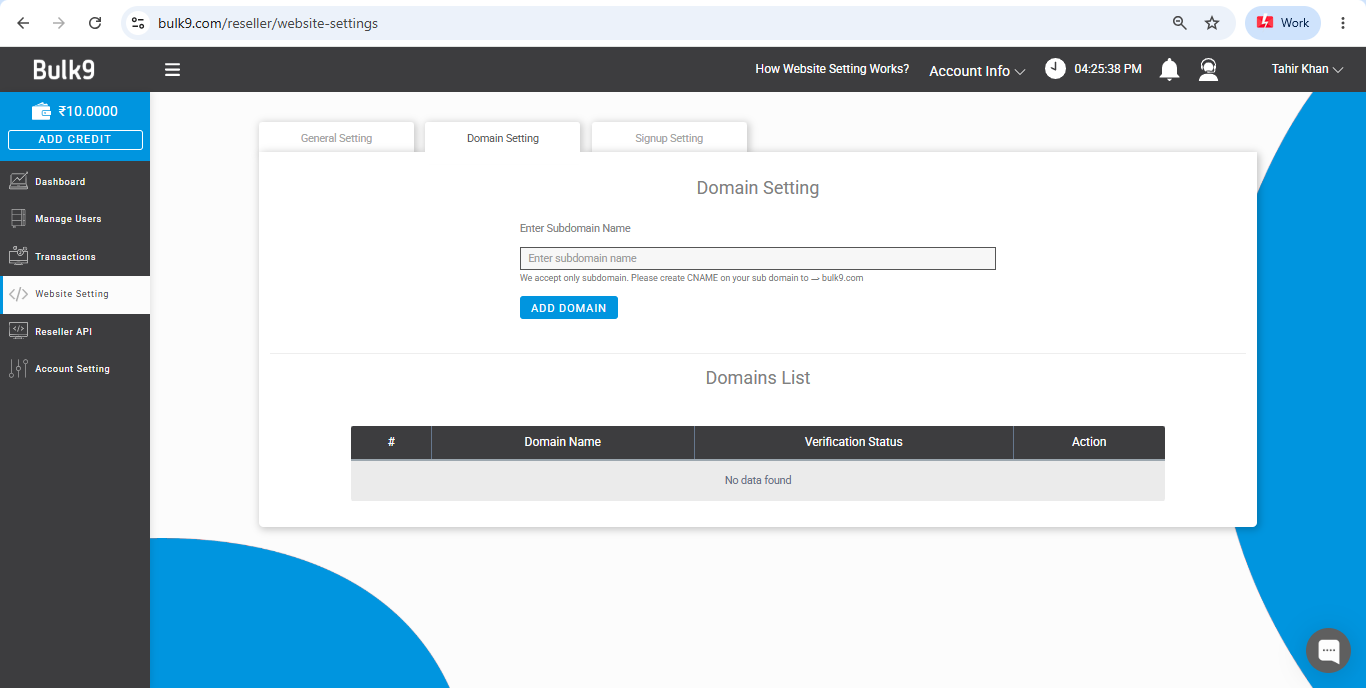Click the Domains List heading
1366x688 pixels.
(x=758, y=378)
